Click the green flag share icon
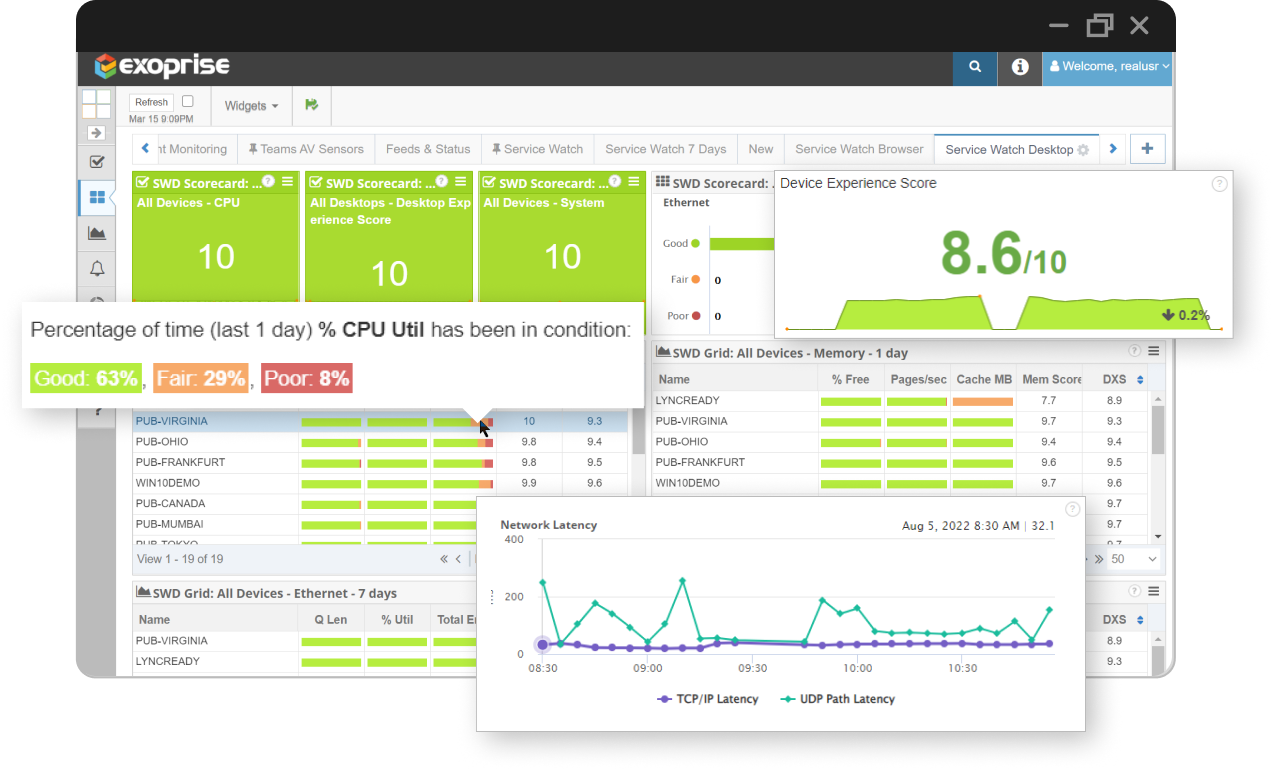 pos(311,104)
